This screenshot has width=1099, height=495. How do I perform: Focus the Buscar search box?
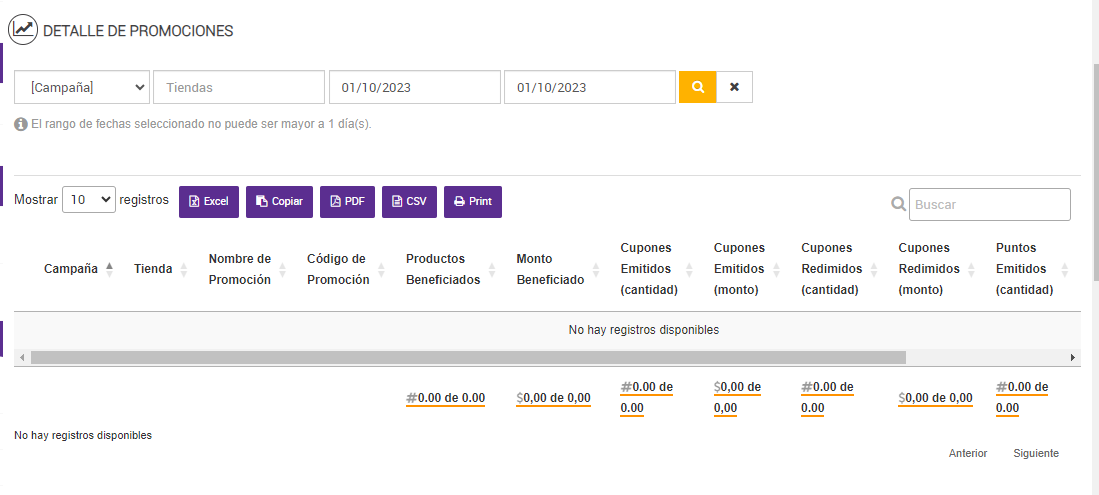coord(989,204)
